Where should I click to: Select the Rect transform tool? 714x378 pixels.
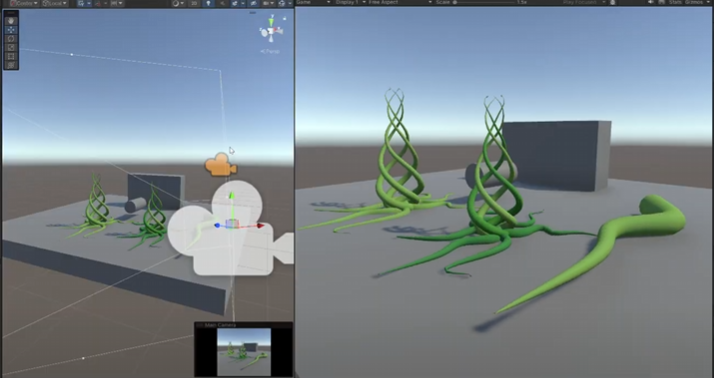[11, 56]
